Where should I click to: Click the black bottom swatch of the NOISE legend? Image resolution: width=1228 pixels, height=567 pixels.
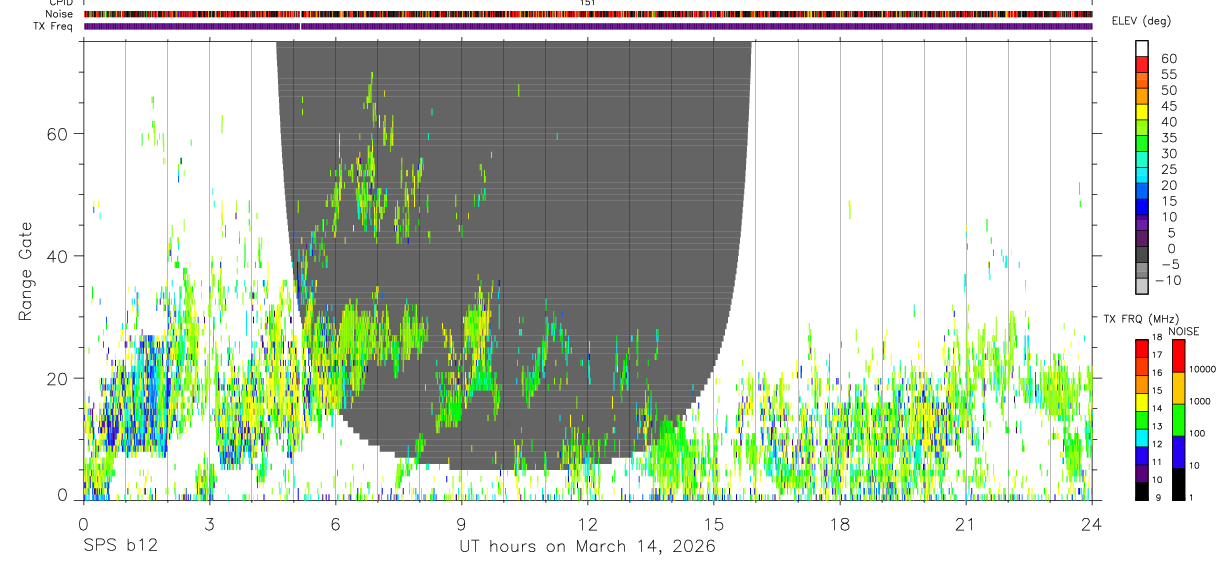(1179, 484)
